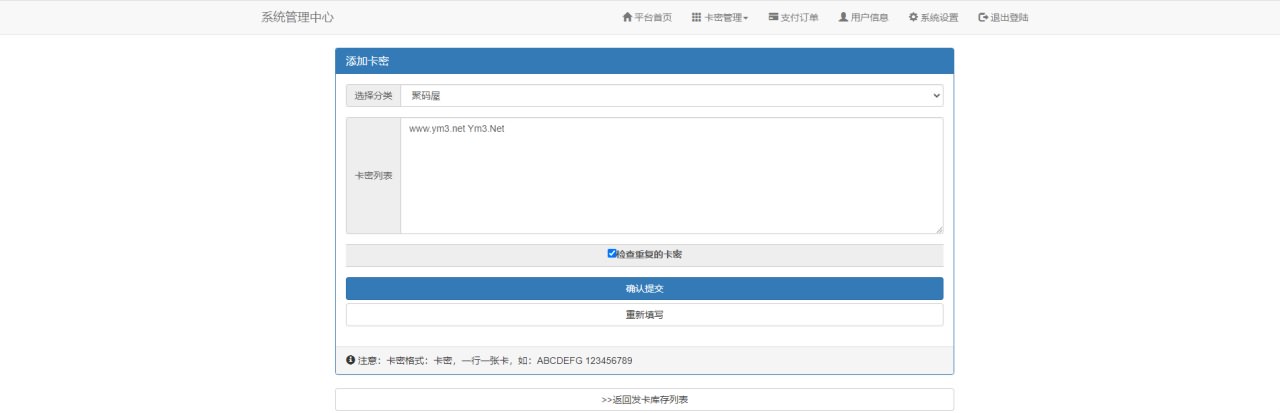Click the user icon beside 用户信息
The image size is (1280, 413).
[843, 17]
